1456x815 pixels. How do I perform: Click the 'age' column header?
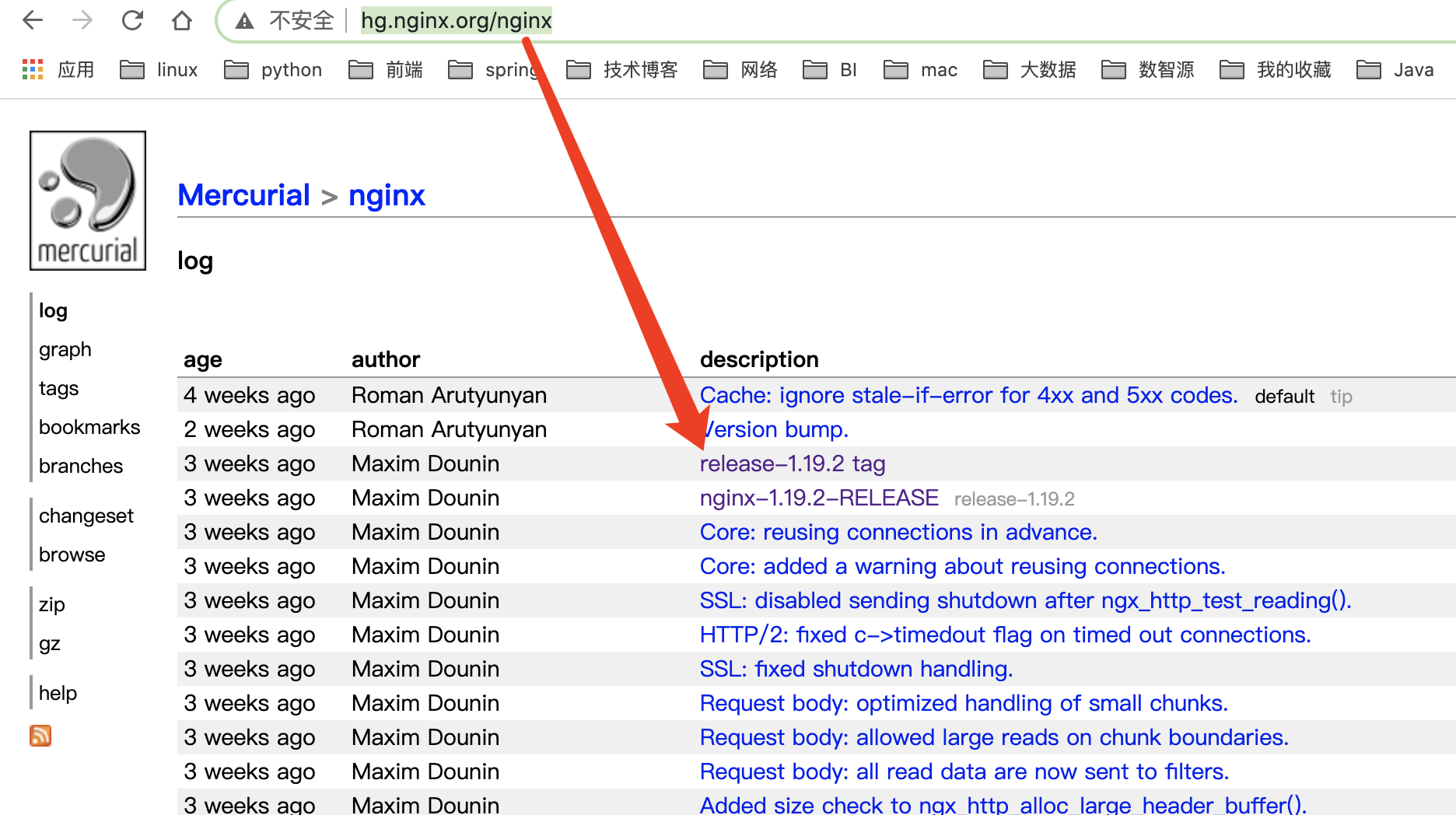pyautogui.click(x=203, y=359)
